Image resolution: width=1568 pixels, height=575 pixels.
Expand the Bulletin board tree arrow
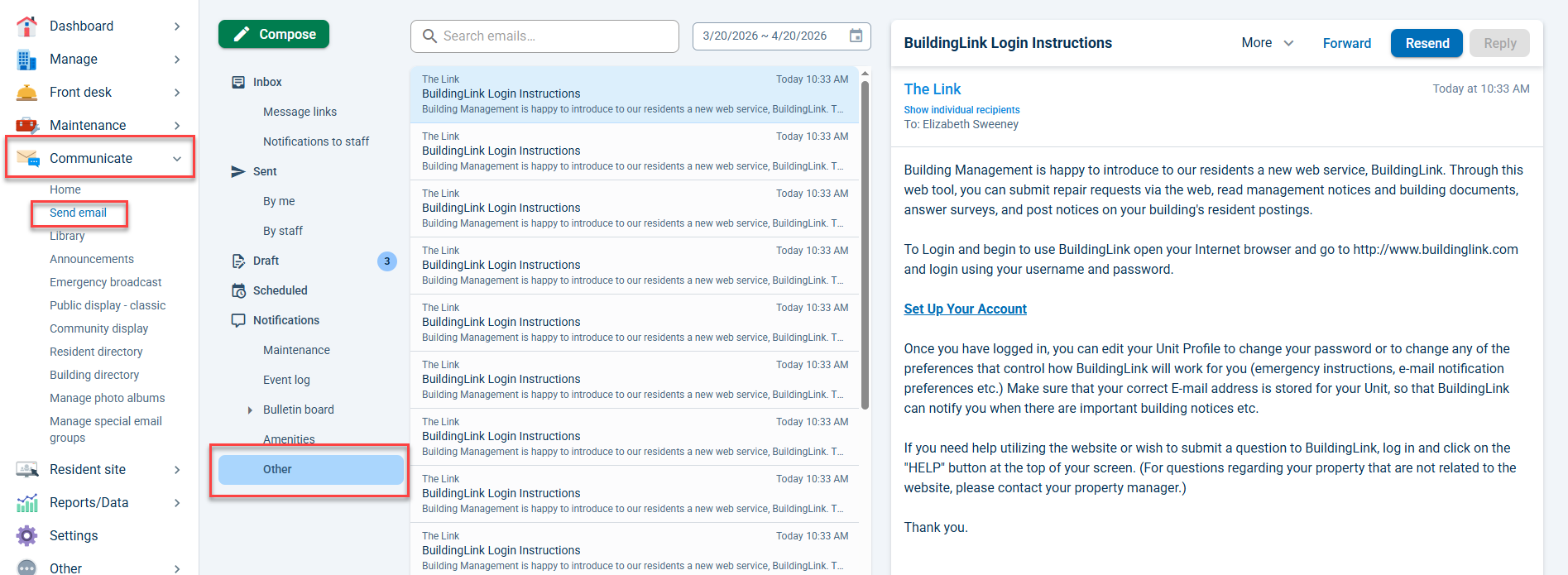[250, 410]
